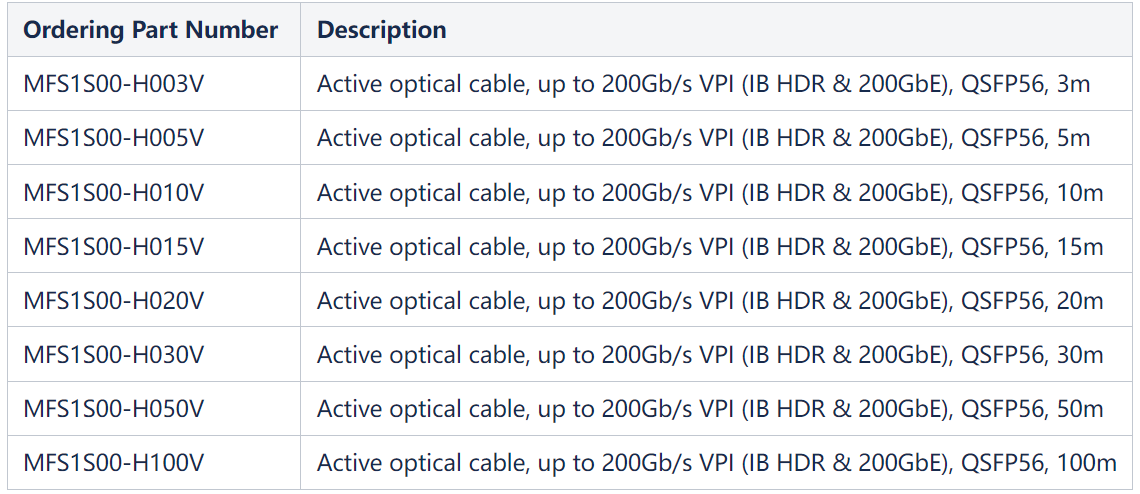Viewport: 1140px width, 494px height.
Task: Select part number MFS1S00-H005V
Action: pos(114,138)
